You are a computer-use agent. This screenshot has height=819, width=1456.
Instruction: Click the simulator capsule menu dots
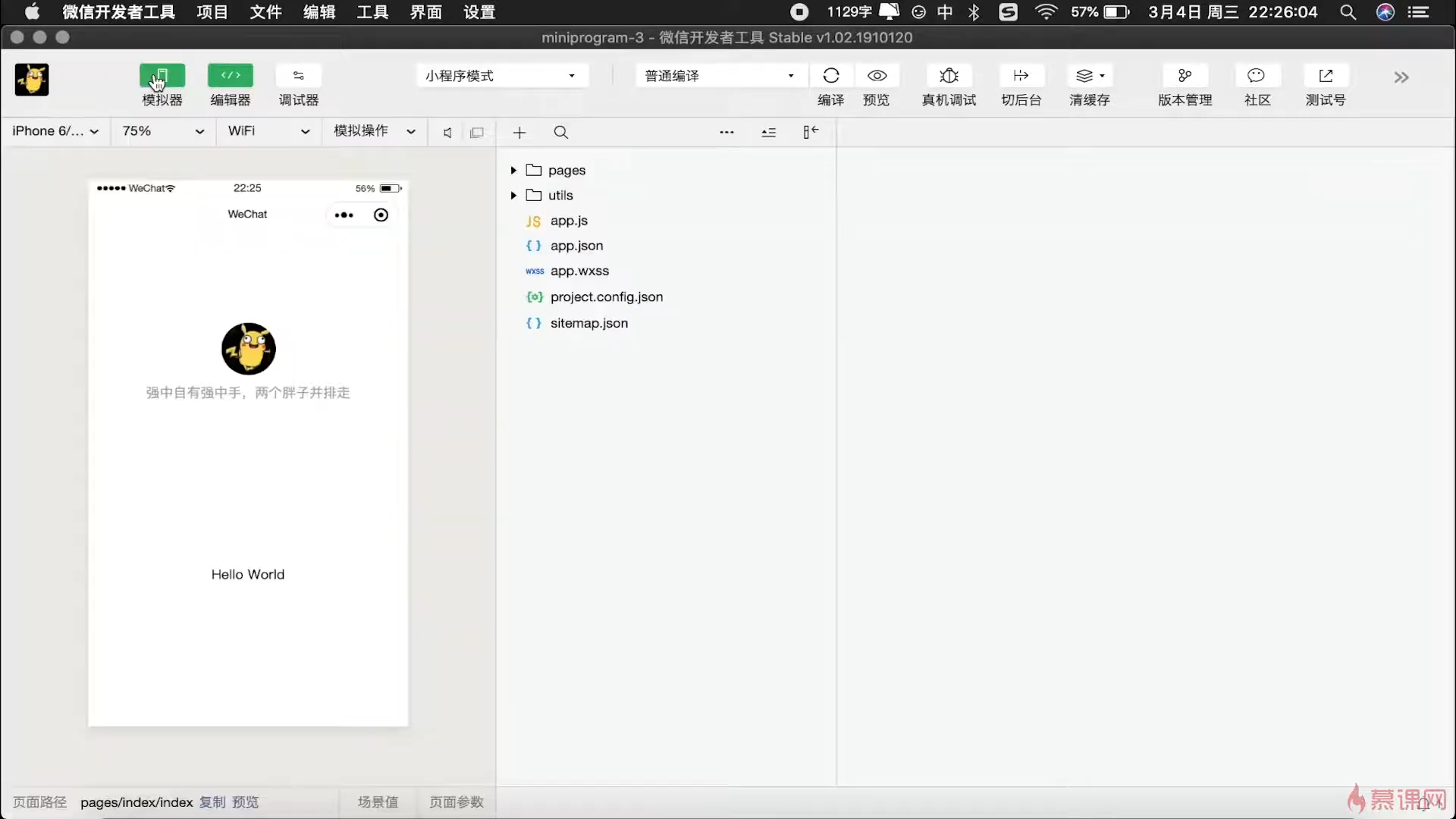click(344, 215)
